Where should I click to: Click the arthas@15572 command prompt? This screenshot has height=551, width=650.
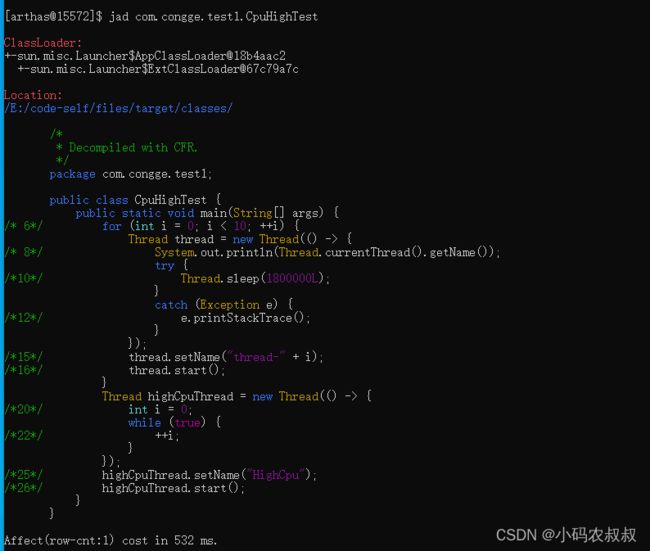point(53,17)
